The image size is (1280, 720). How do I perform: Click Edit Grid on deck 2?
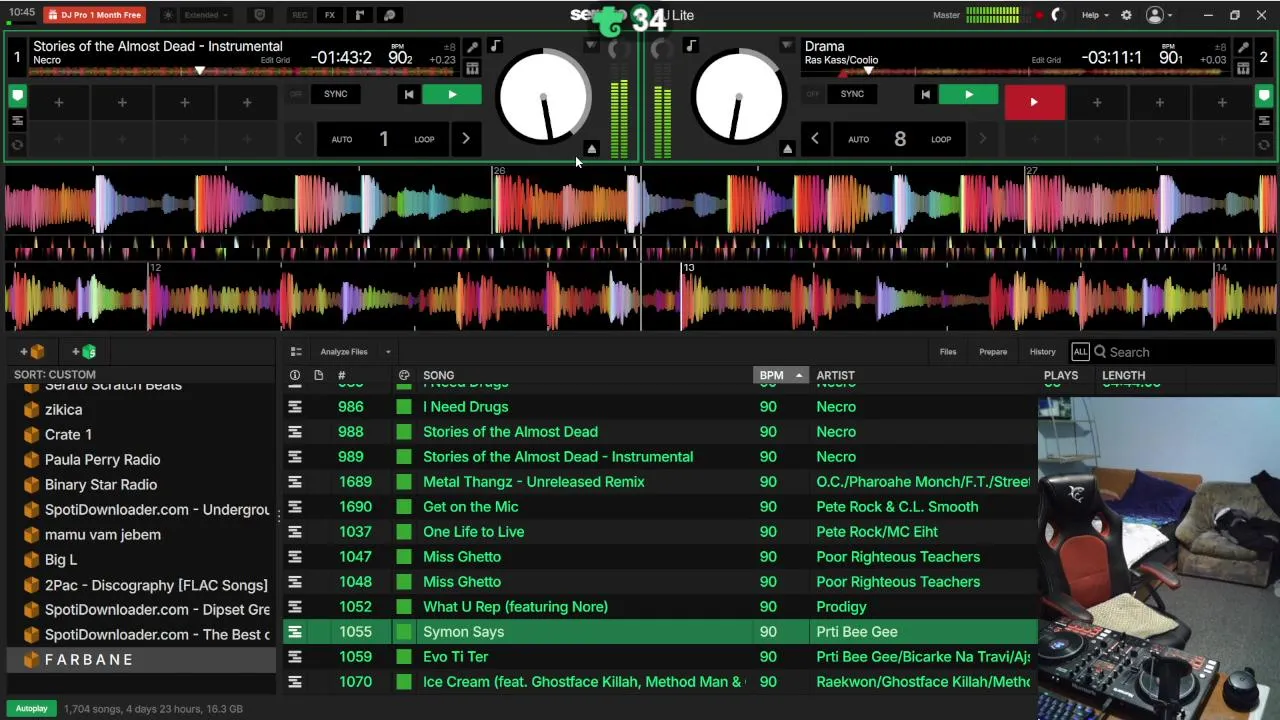[1046, 60]
